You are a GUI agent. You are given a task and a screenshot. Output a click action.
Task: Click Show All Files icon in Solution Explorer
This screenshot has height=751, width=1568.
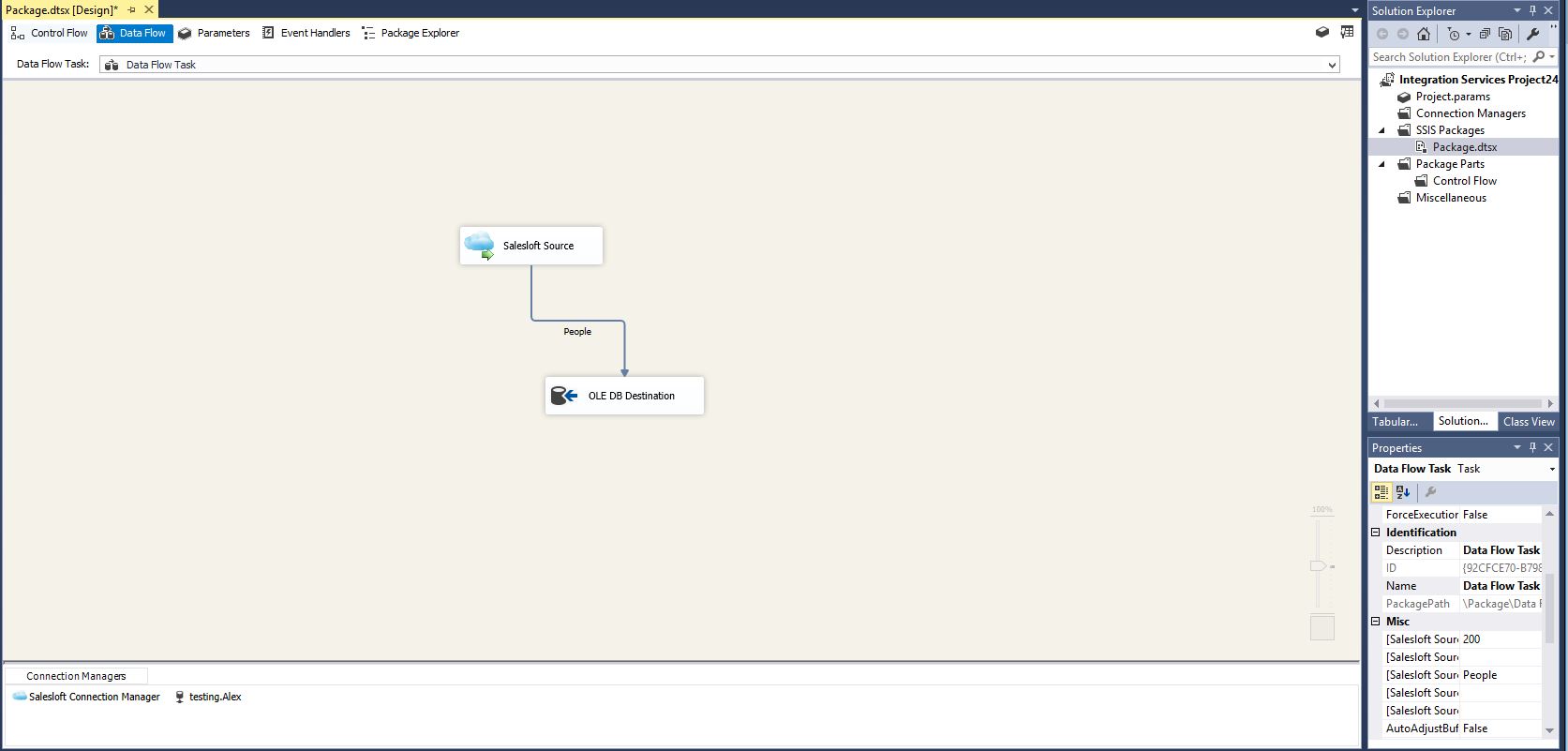[1505, 34]
